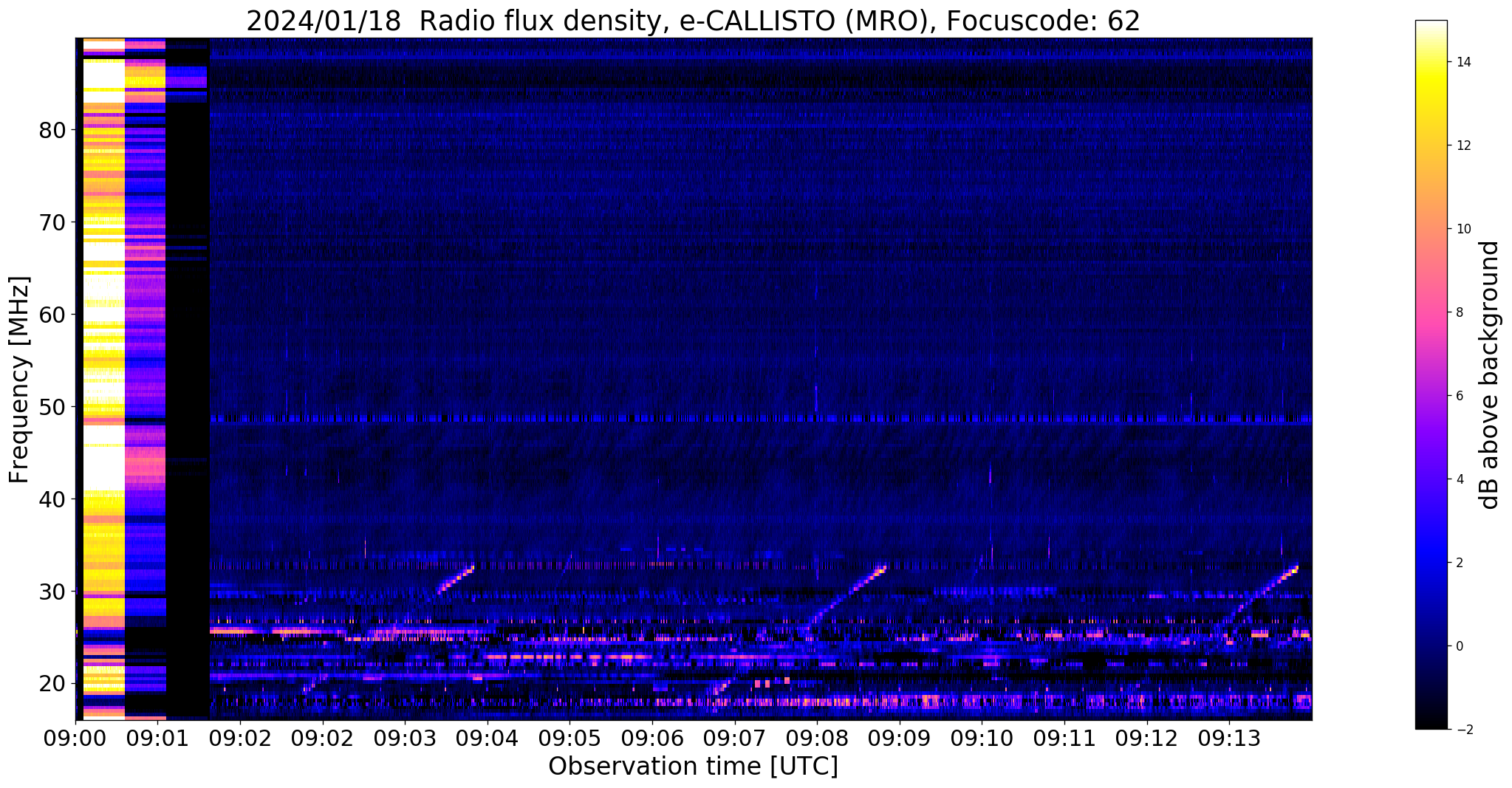Click the drifting burst streak near 09:04

[455, 580]
